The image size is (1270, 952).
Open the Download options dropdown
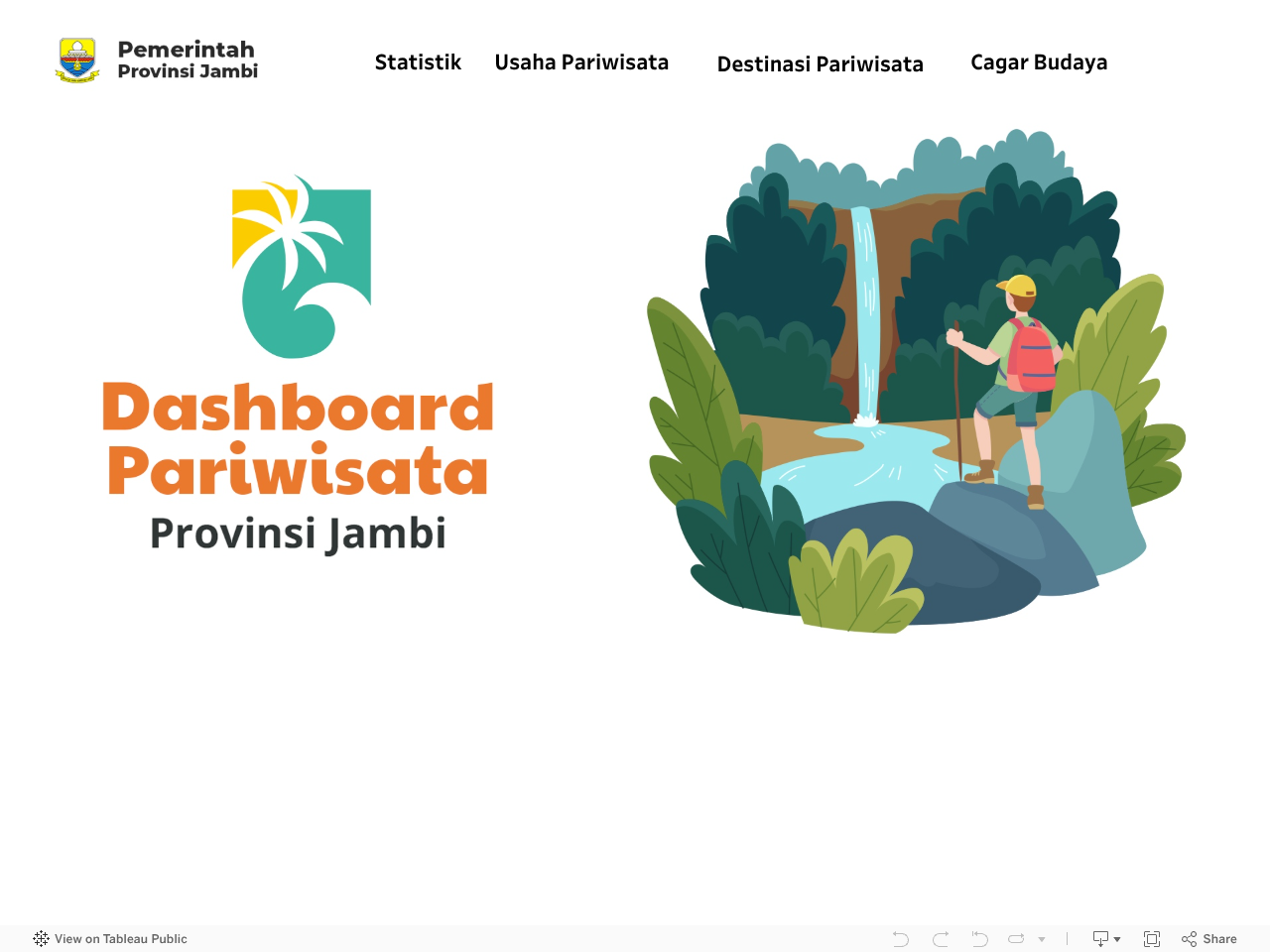coord(1106,939)
